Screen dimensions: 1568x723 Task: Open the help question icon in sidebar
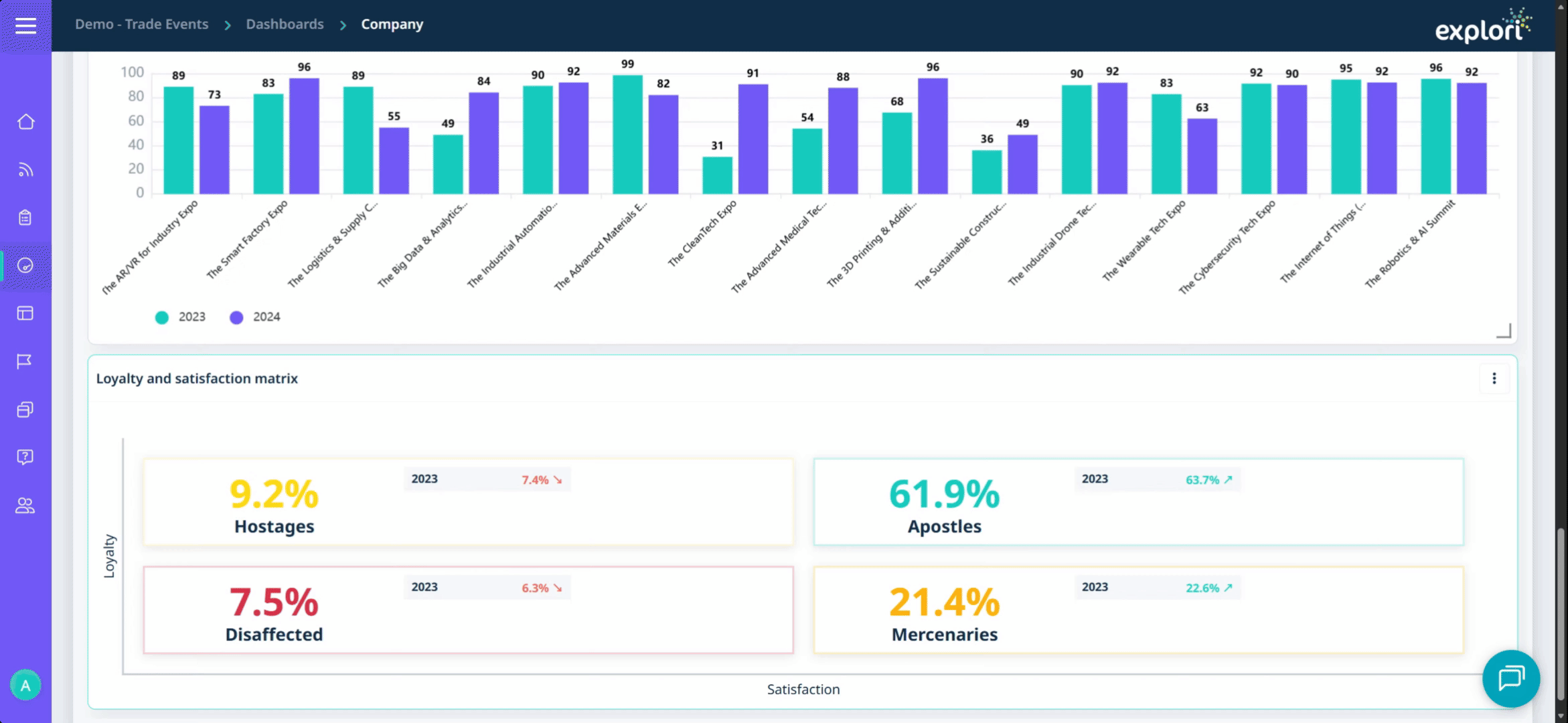(25, 457)
